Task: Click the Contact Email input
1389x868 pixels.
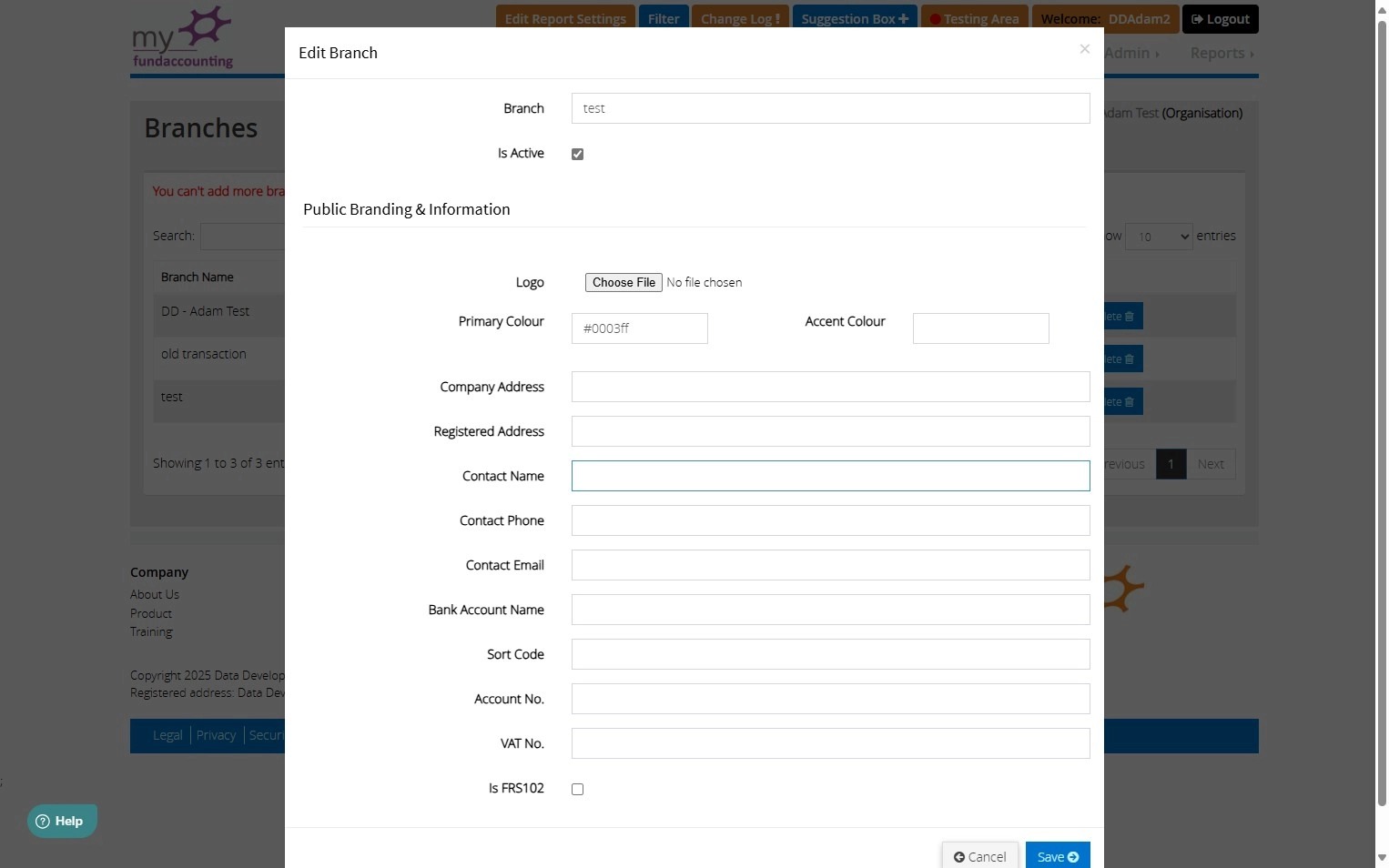Action: tap(830, 565)
